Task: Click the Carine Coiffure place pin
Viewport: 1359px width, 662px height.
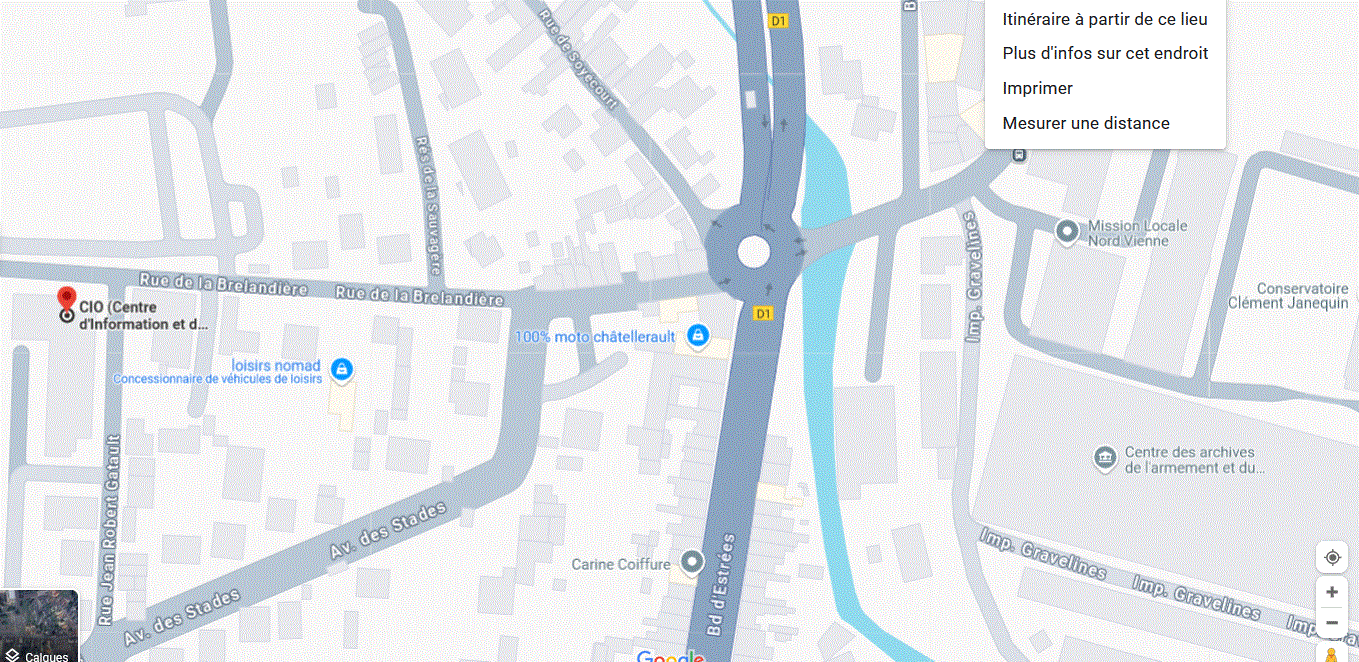Action: [691, 563]
